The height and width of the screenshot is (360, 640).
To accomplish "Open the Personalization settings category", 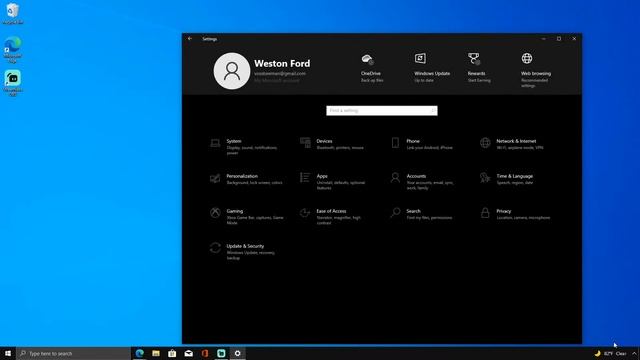I will pyautogui.click(x=246, y=179).
